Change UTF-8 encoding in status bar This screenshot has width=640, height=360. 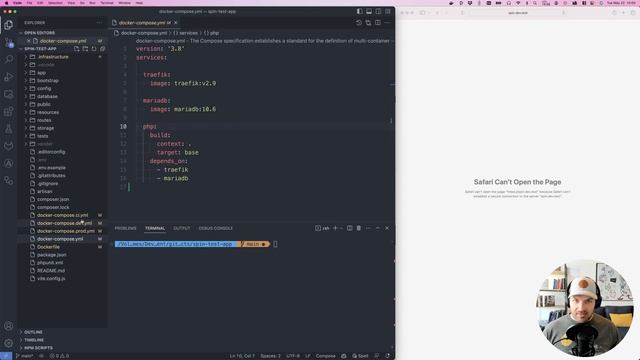(x=293, y=356)
